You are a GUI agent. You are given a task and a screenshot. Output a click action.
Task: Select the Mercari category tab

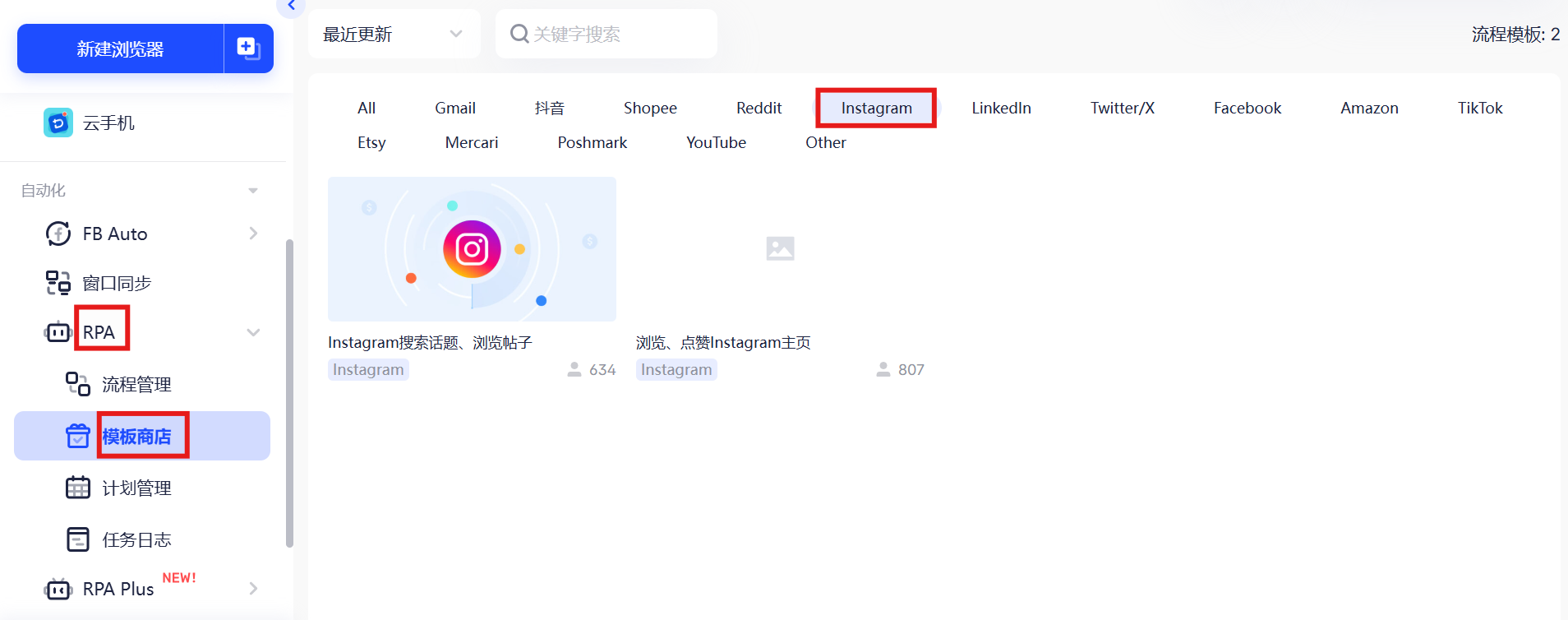(472, 142)
